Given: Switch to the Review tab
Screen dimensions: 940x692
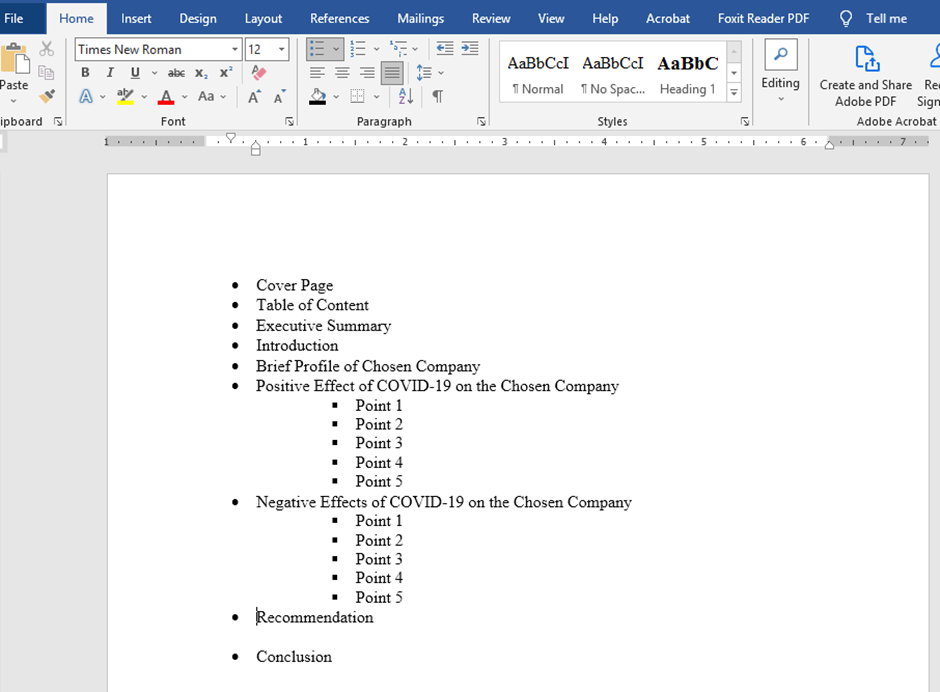Looking at the screenshot, I should point(491,19).
